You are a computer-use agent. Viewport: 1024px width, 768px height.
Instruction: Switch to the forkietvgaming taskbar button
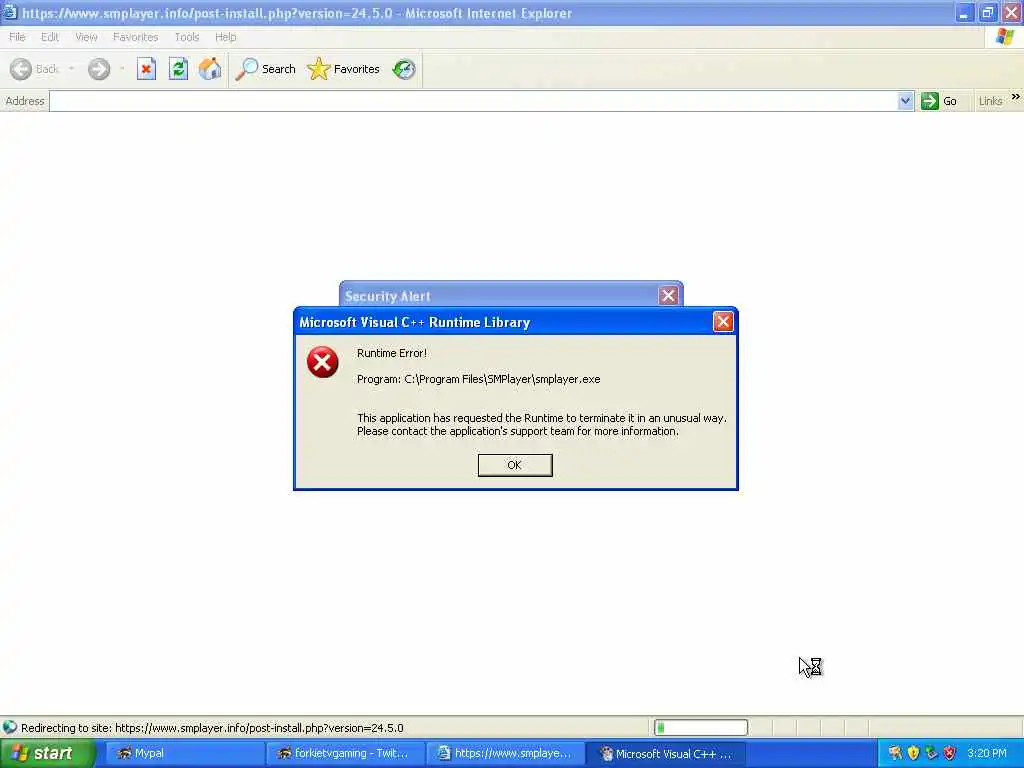pos(345,754)
